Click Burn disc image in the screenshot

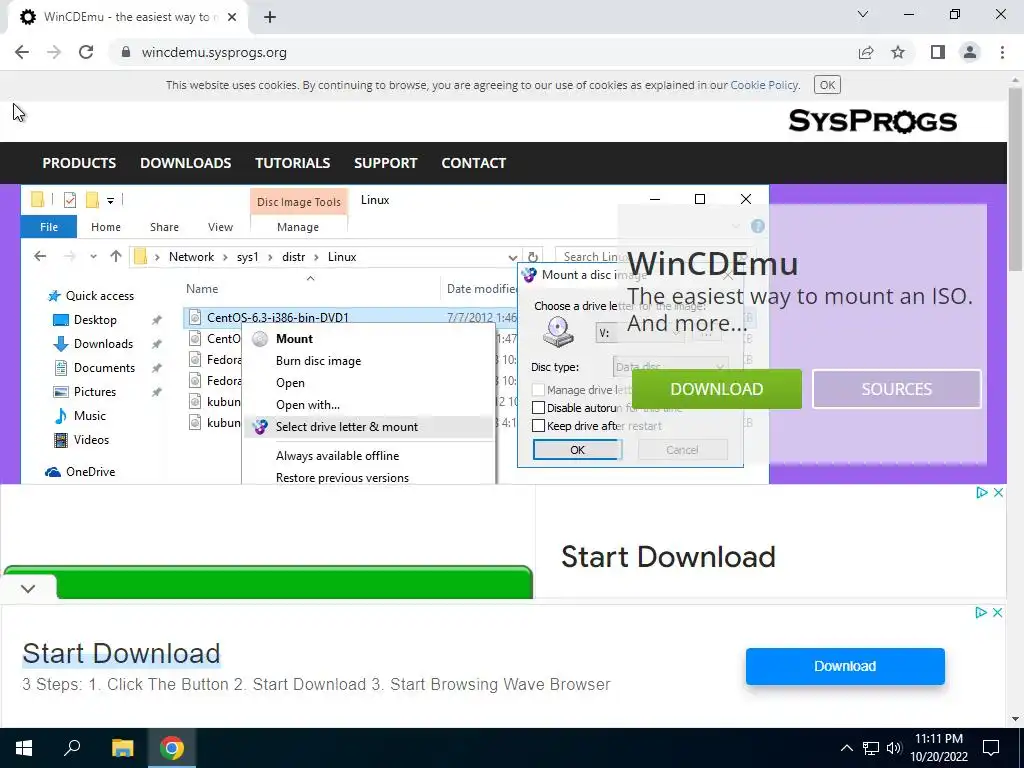pos(318,361)
